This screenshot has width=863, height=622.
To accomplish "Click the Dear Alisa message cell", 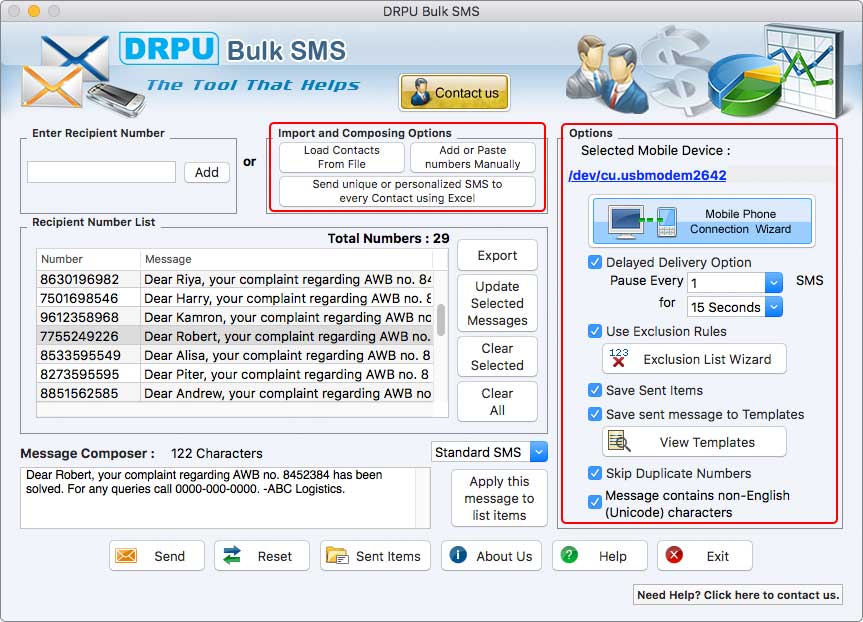I will click(x=287, y=355).
